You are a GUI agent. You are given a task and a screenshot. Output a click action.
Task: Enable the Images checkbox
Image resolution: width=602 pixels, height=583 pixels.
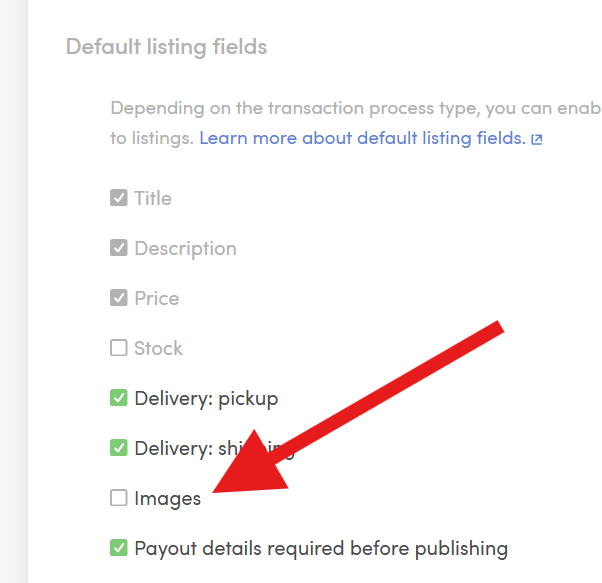coord(119,498)
